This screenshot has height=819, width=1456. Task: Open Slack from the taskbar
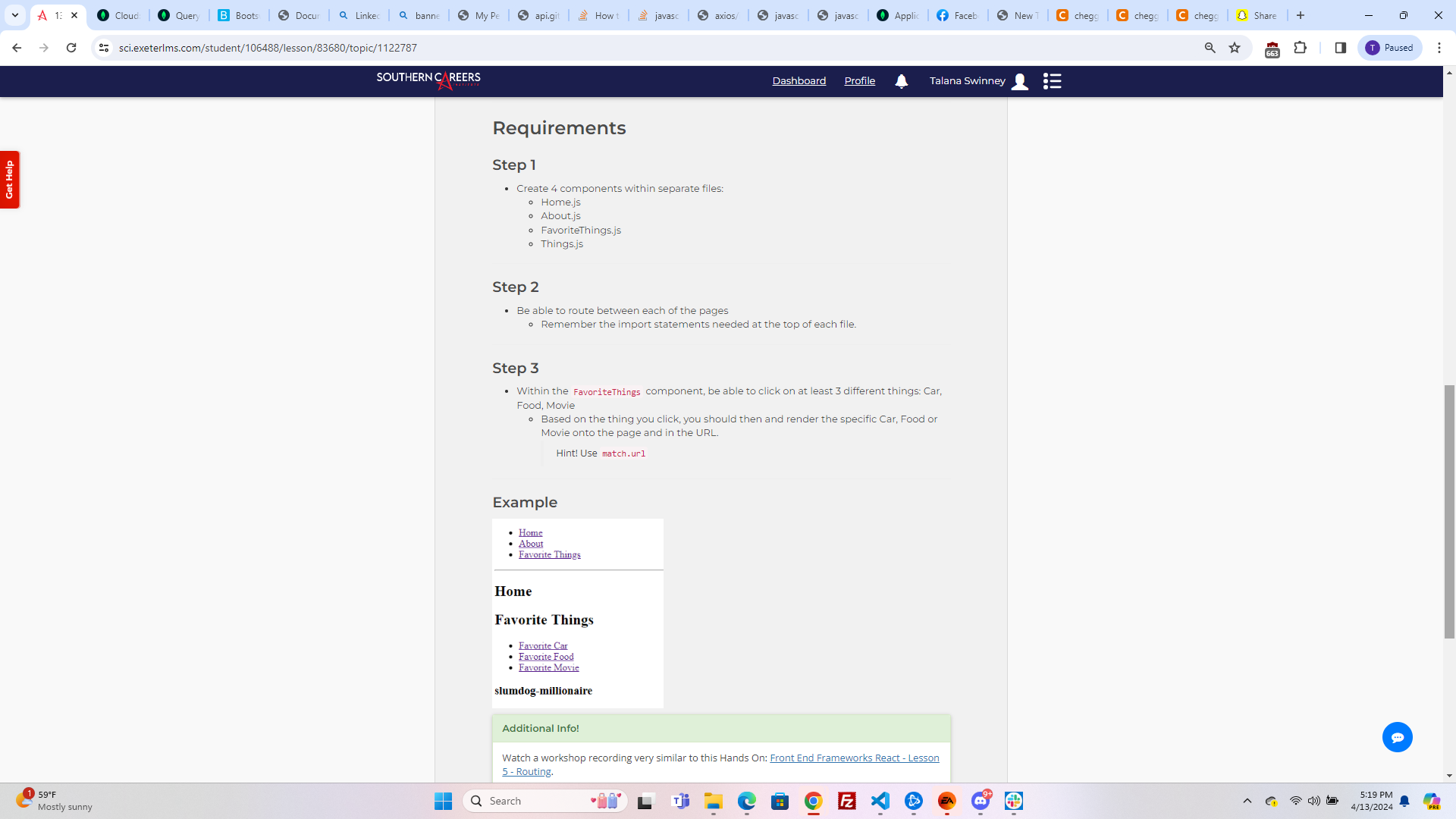coord(1015,801)
